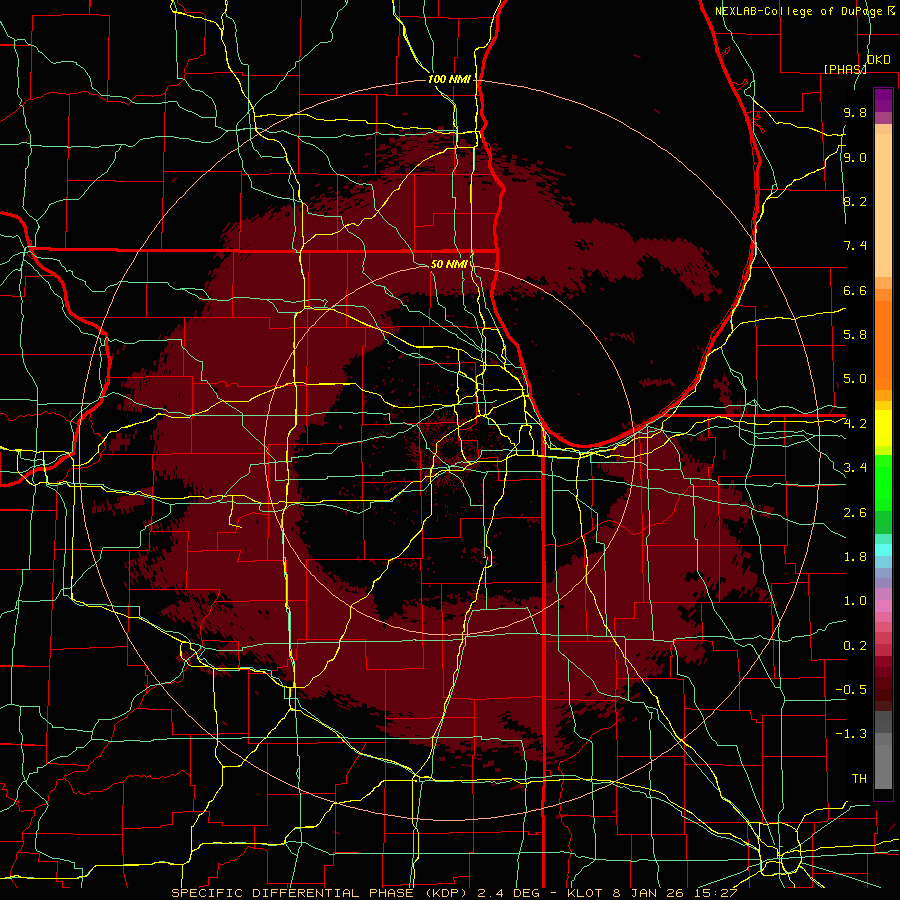Click the "4.2" scale value
The width and height of the screenshot is (900, 900).
[x=855, y=424]
